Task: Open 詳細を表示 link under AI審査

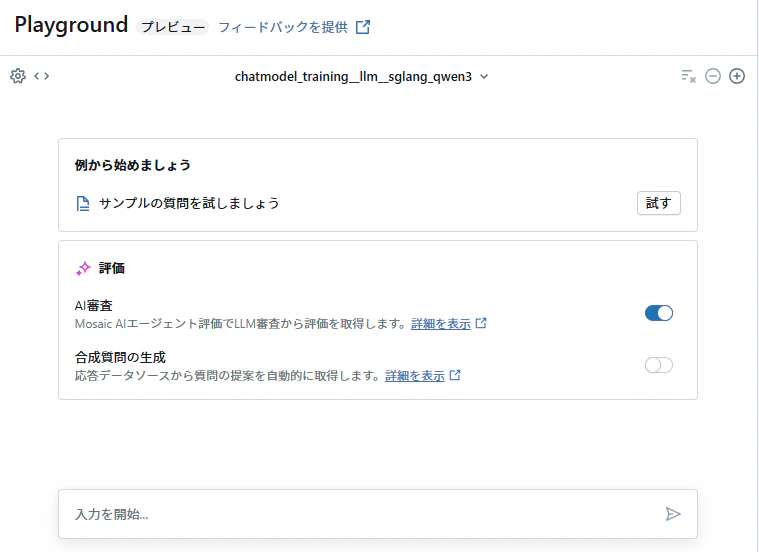Action: [x=440, y=323]
